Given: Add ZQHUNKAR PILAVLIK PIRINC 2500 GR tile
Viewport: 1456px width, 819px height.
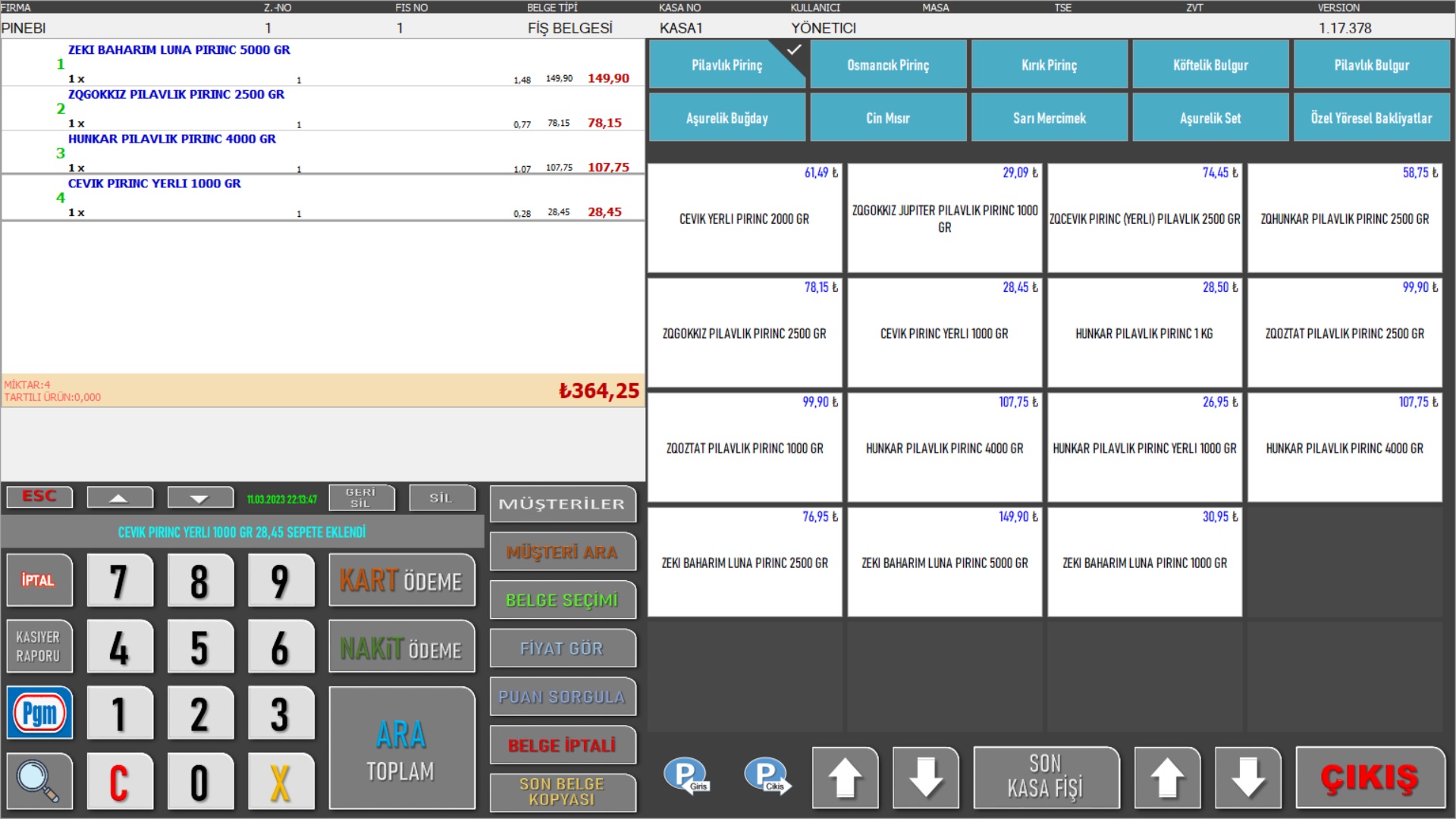Looking at the screenshot, I should point(1345,218).
